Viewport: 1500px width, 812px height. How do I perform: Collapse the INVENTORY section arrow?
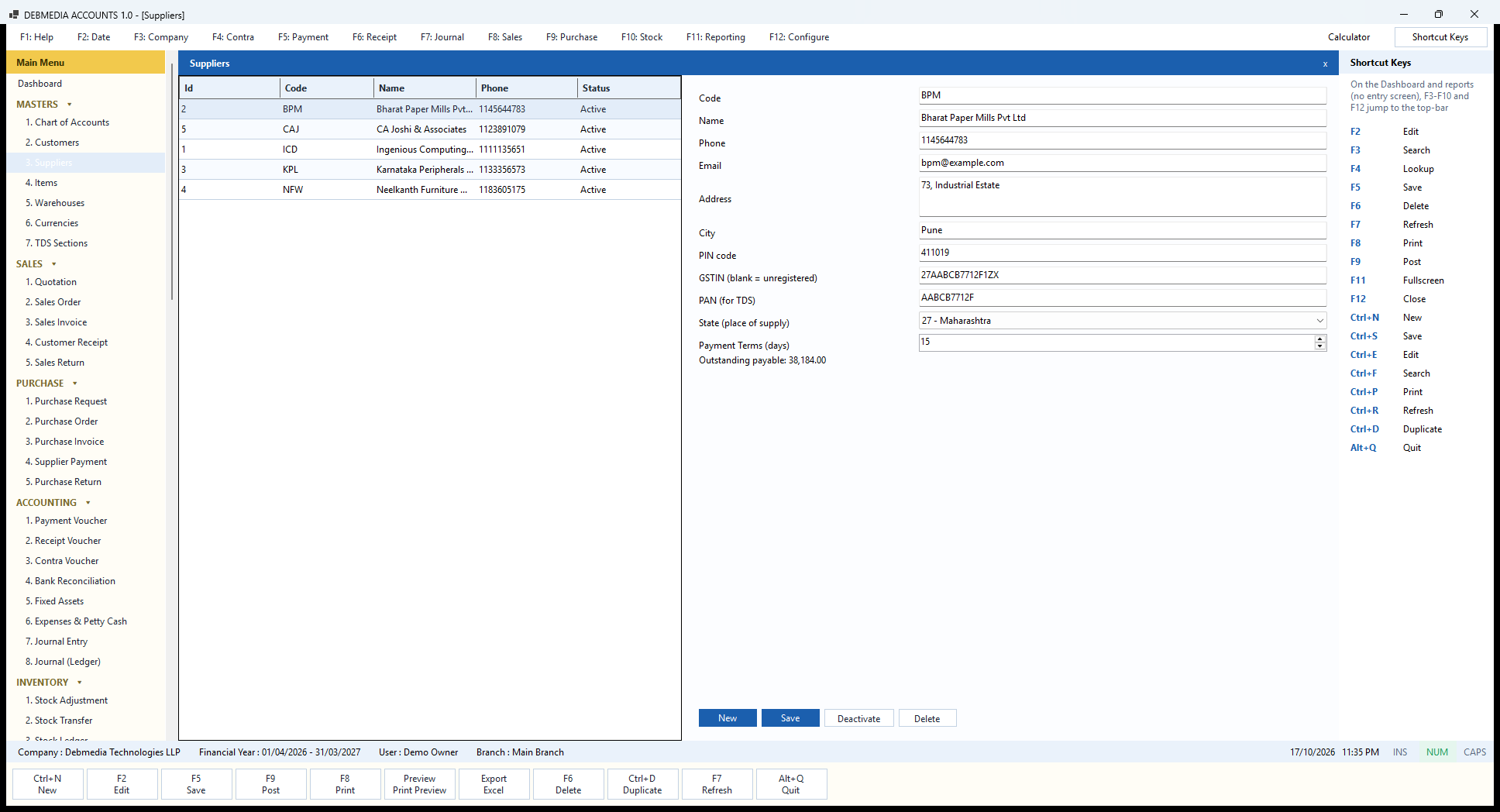point(80,683)
